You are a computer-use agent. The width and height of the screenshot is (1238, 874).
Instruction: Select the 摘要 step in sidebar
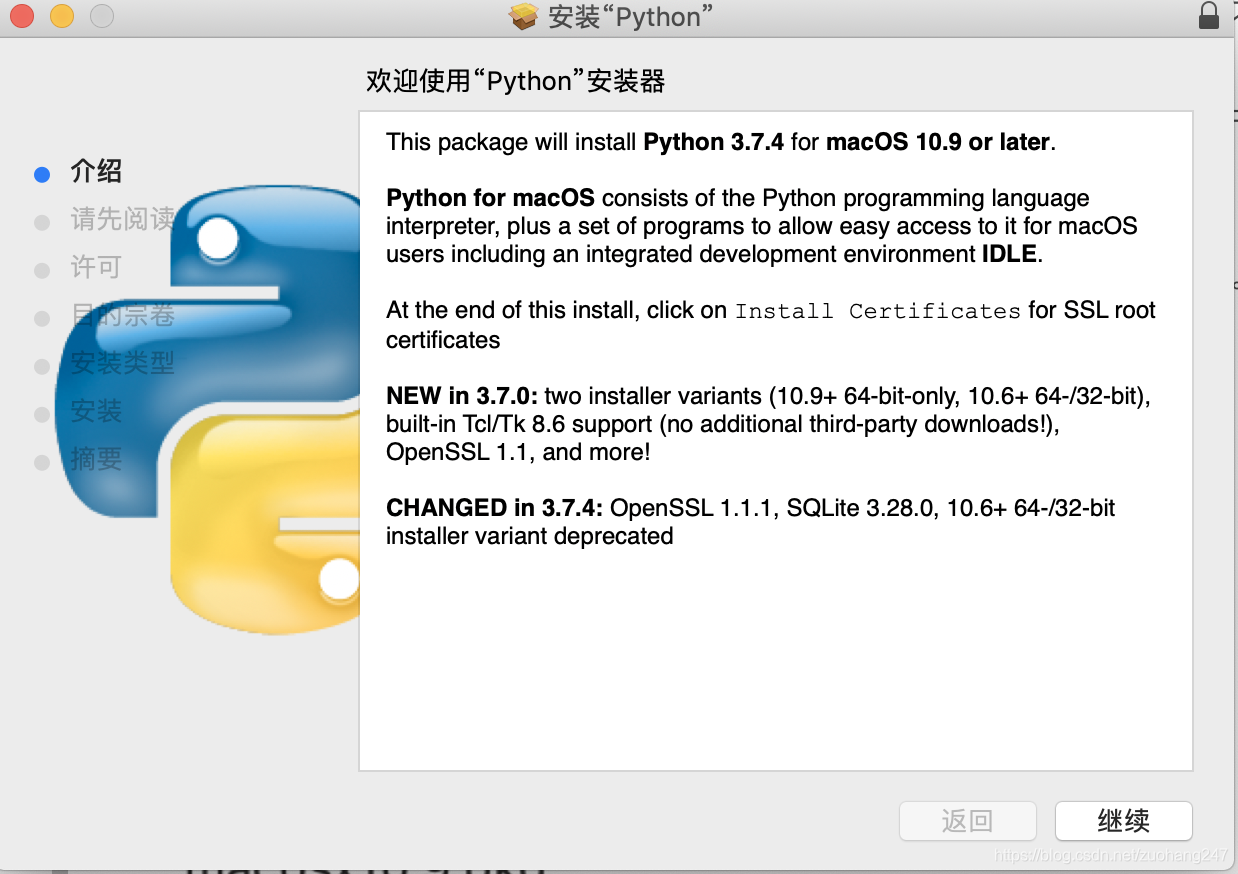97,459
